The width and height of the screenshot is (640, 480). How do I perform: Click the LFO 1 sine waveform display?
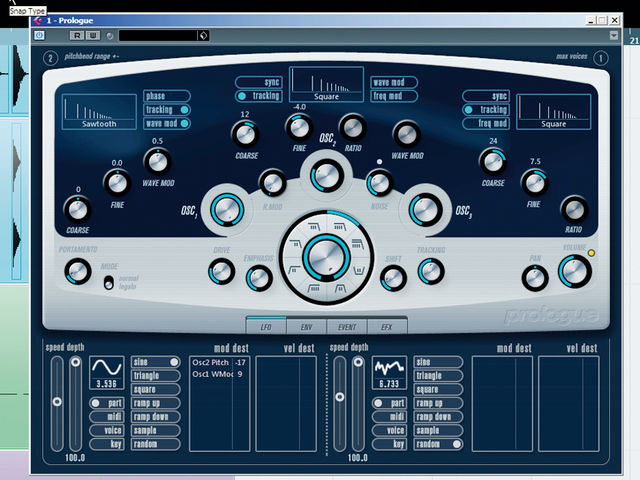(x=107, y=373)
